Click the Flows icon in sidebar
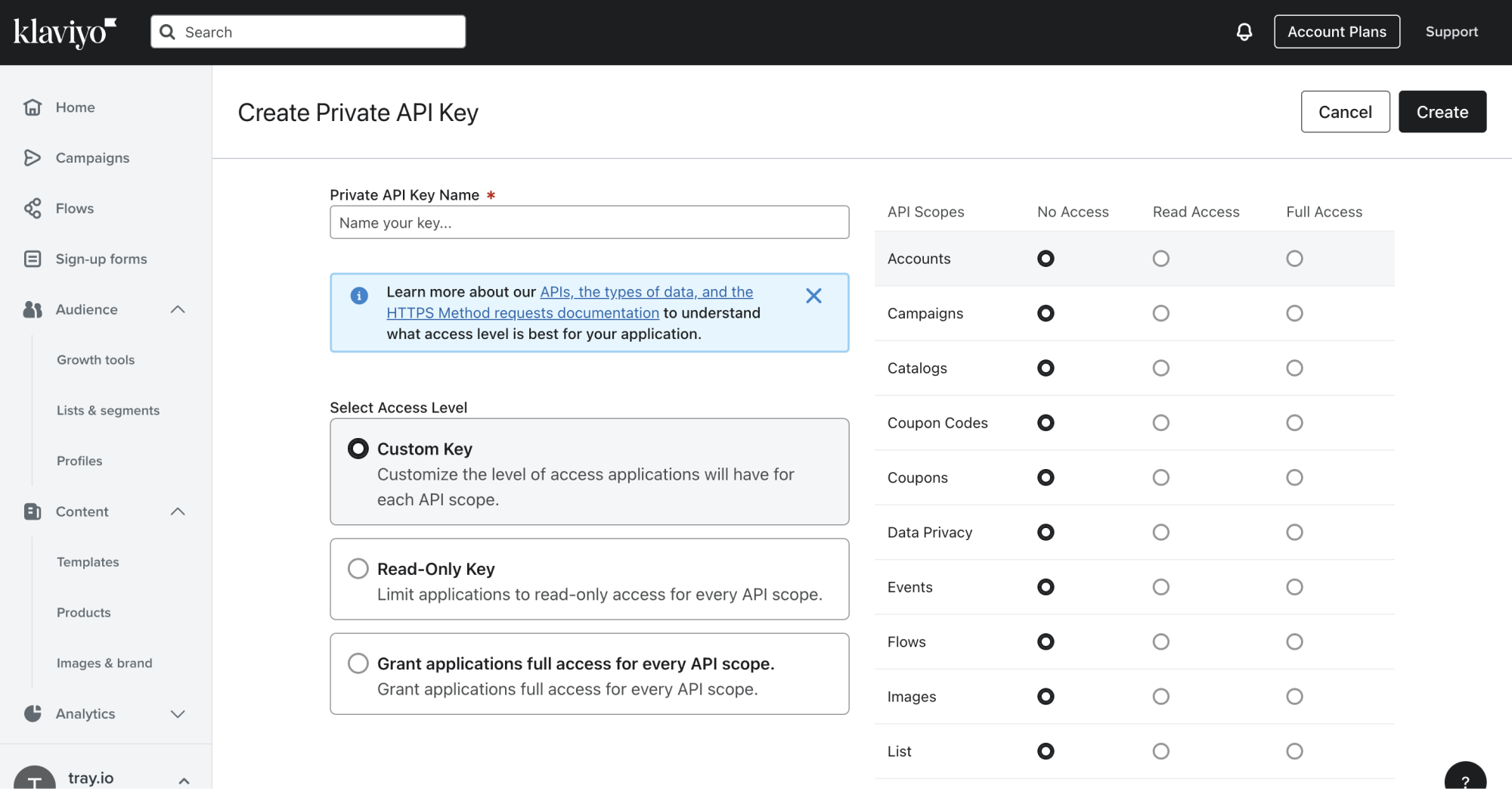Image resolution: width=1512 pixels, height=789 pixels. (33, 208)
